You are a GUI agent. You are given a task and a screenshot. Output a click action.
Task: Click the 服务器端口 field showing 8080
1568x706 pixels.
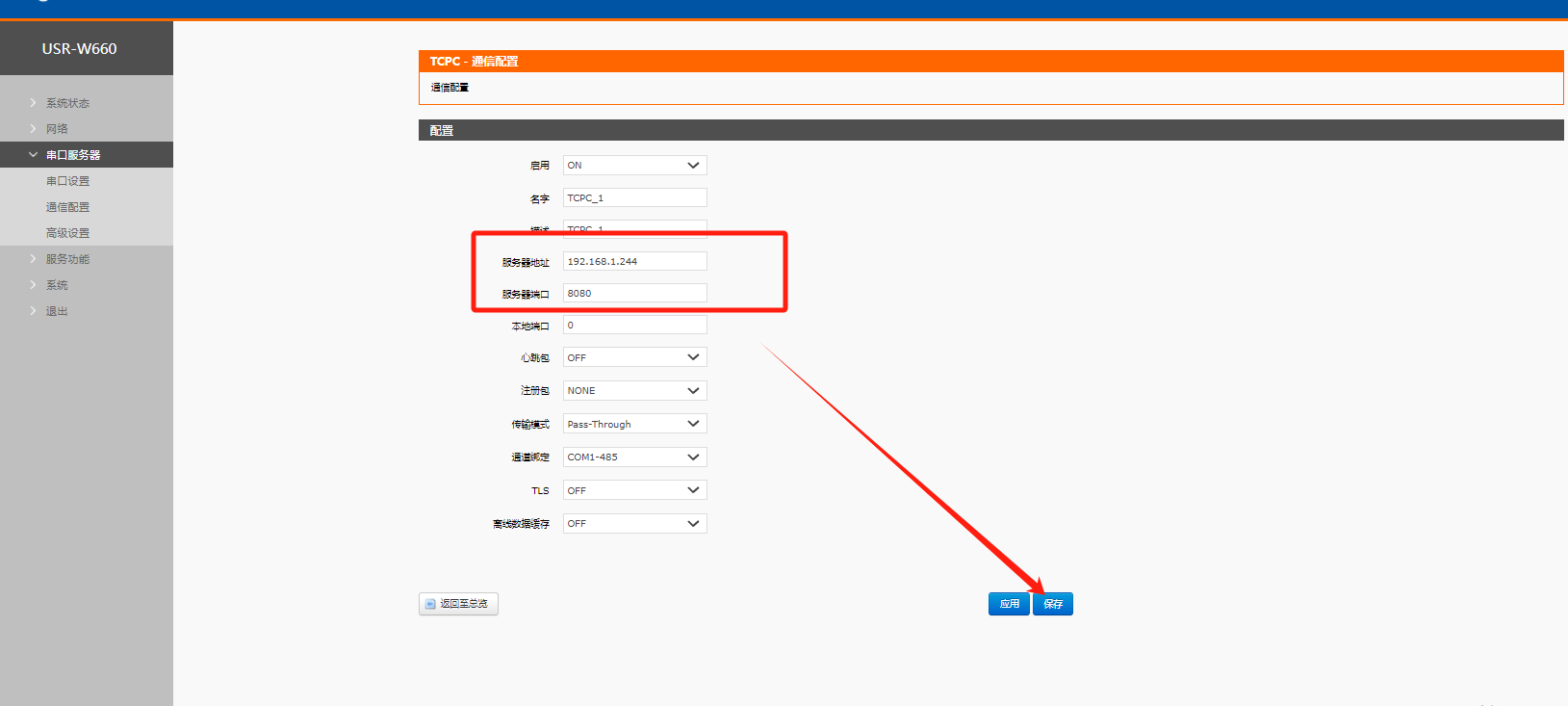pyautogui.click(x=634, y=293)
